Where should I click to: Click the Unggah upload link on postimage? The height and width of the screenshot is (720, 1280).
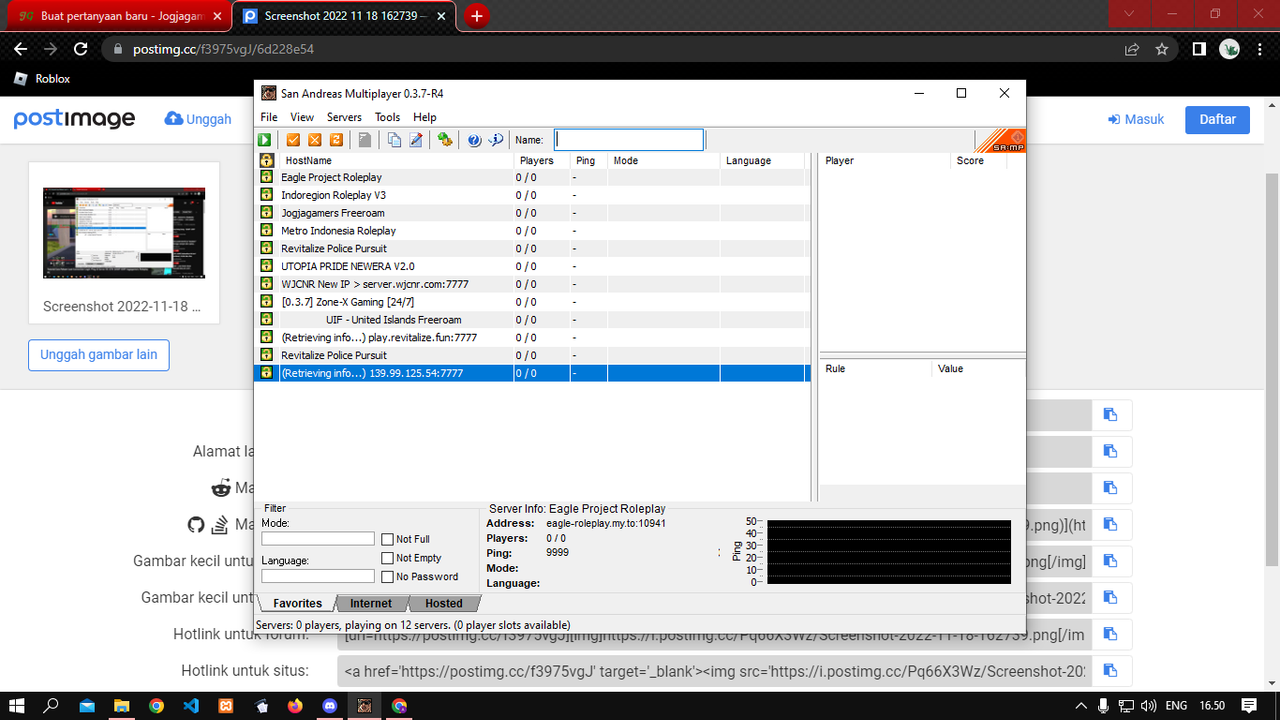pos(198,119)
